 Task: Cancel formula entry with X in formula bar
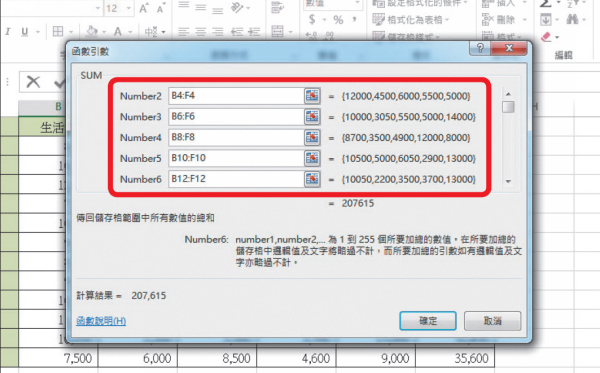pyautogui.click(x=33, y=81)
